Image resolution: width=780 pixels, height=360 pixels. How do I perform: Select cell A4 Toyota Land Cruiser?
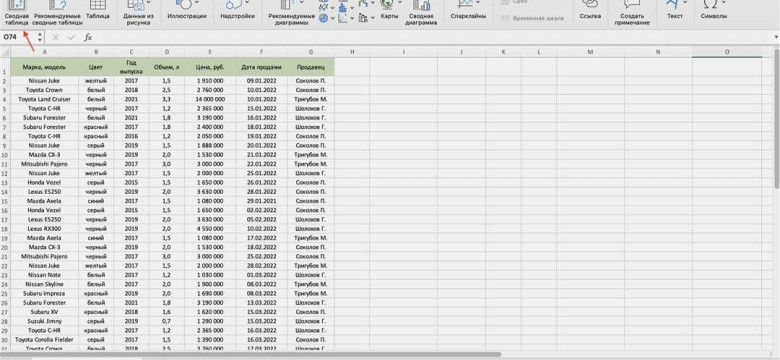pos(44,99)
